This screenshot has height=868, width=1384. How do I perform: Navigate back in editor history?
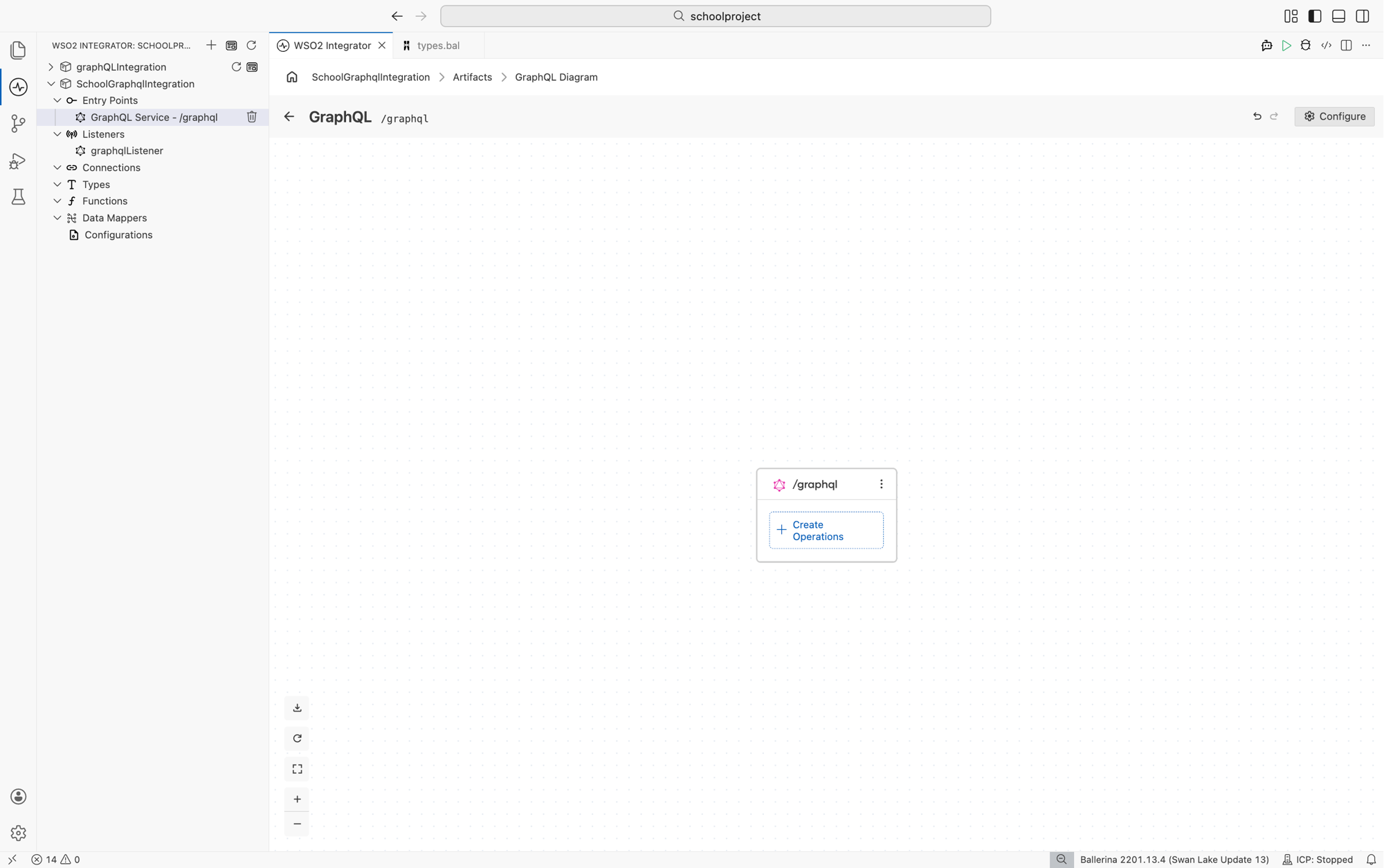point(397,17)
